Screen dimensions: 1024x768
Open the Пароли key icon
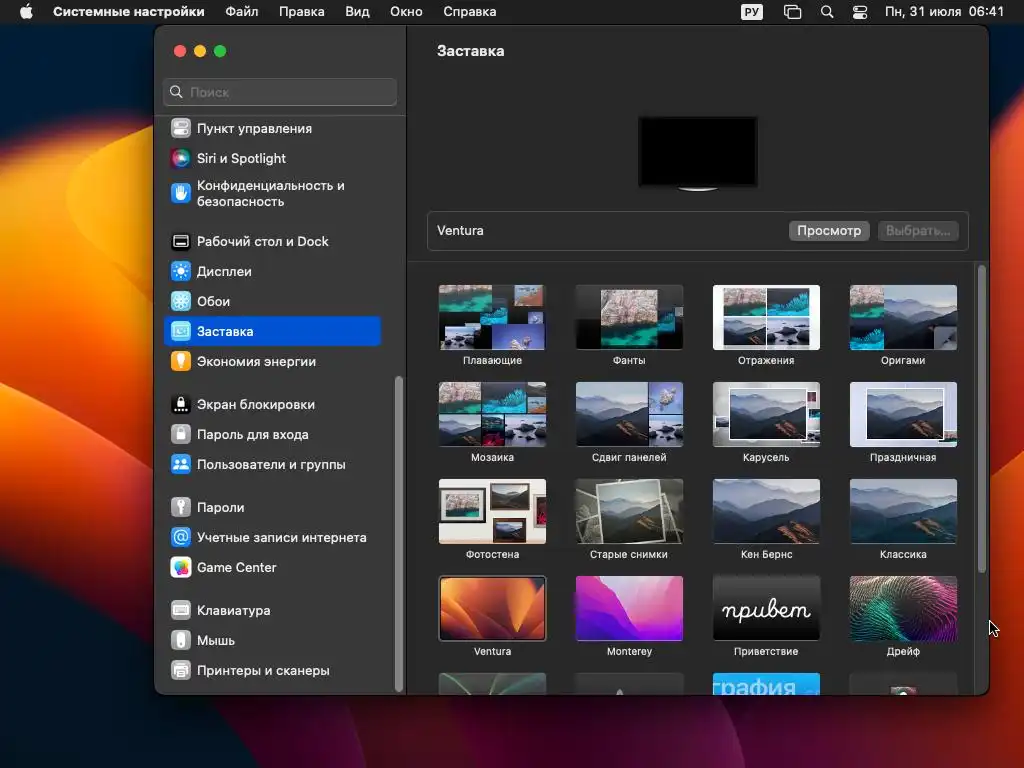pyautogui.click(x=181, y=507)
